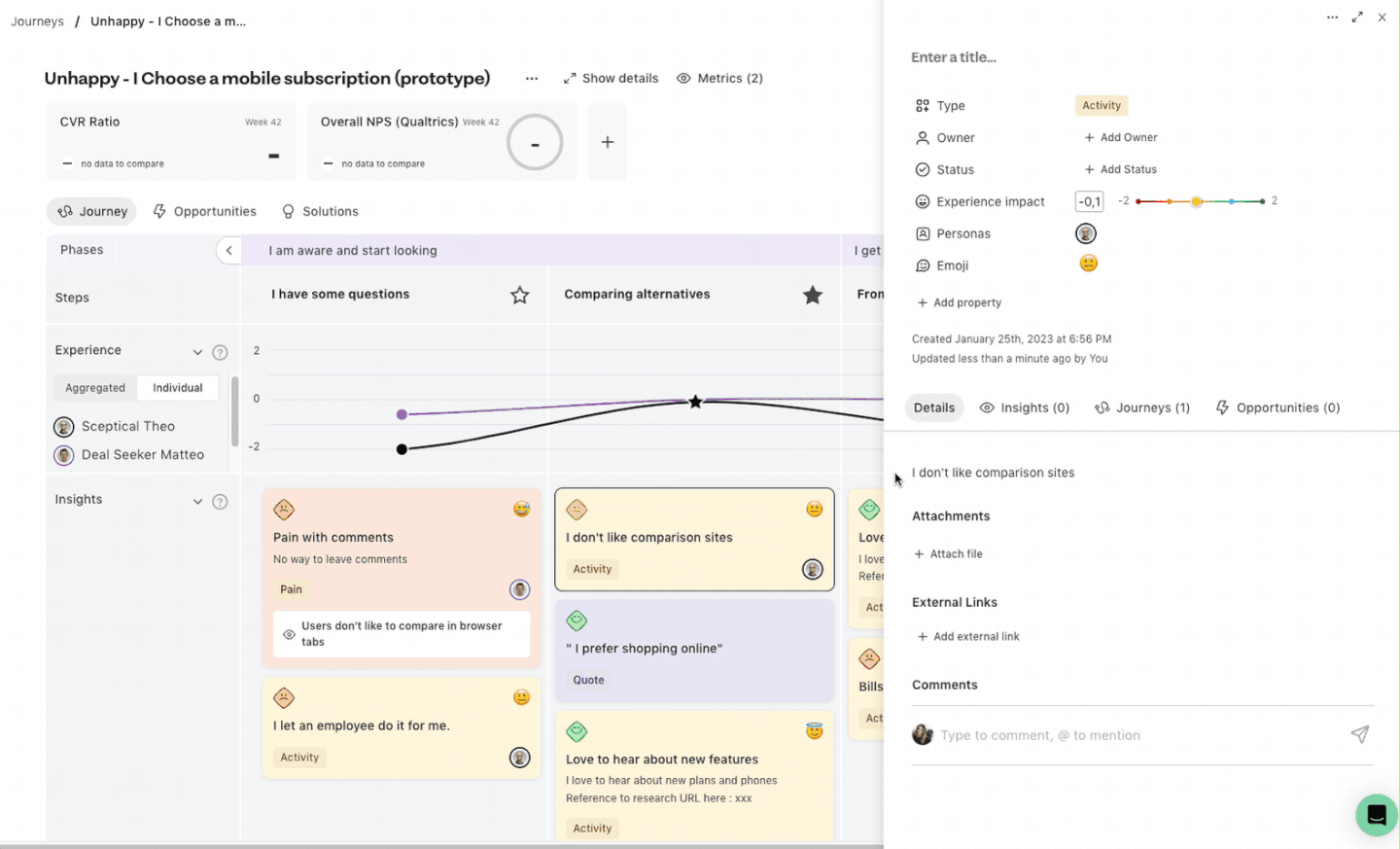This screenshot has width=1400, height=849.
Task: Click the Show details button
Action: coord(611,78)
